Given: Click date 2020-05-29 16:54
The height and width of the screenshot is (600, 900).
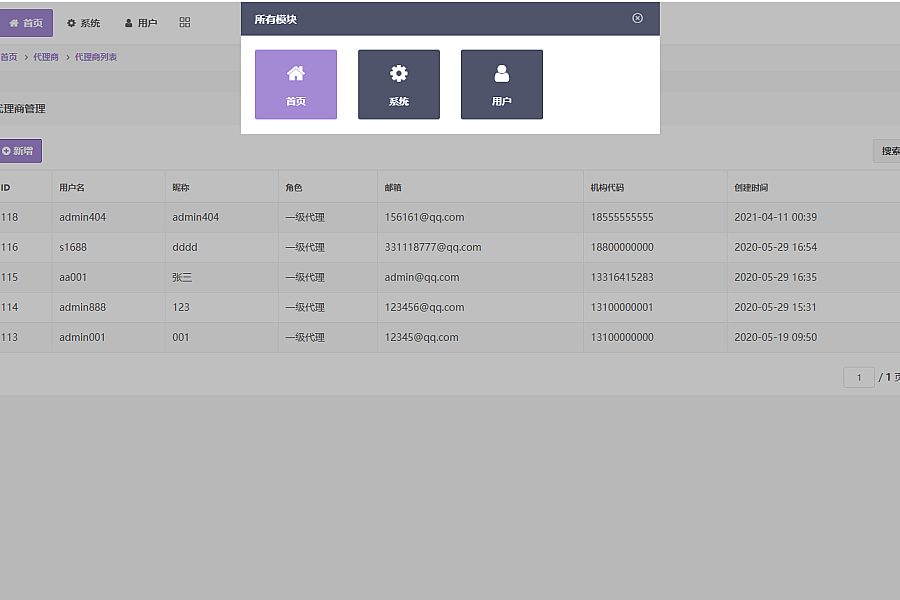Looking at the screenshot, I should (x=775, y=247).
